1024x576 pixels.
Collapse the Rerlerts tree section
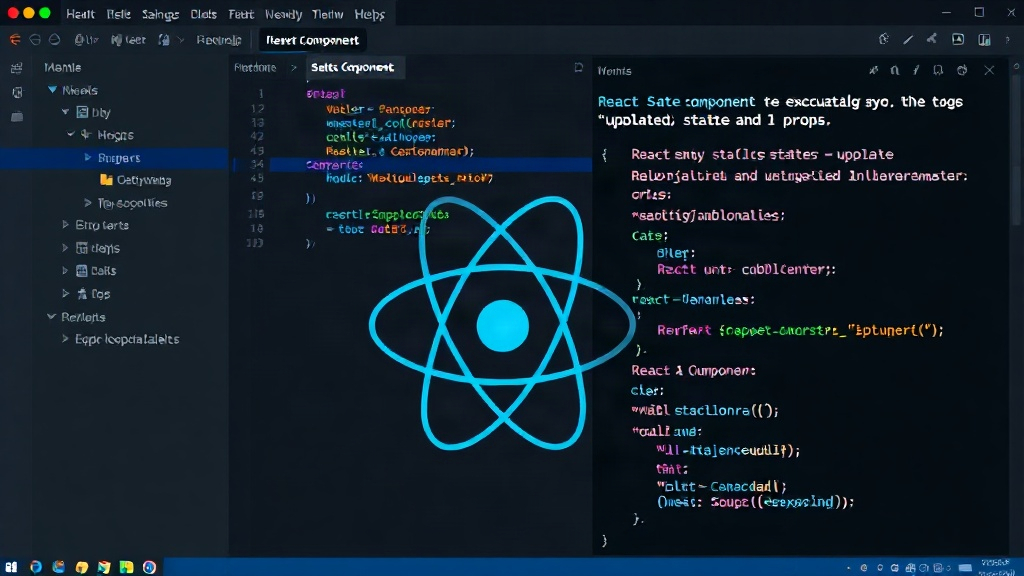(51, 317)
